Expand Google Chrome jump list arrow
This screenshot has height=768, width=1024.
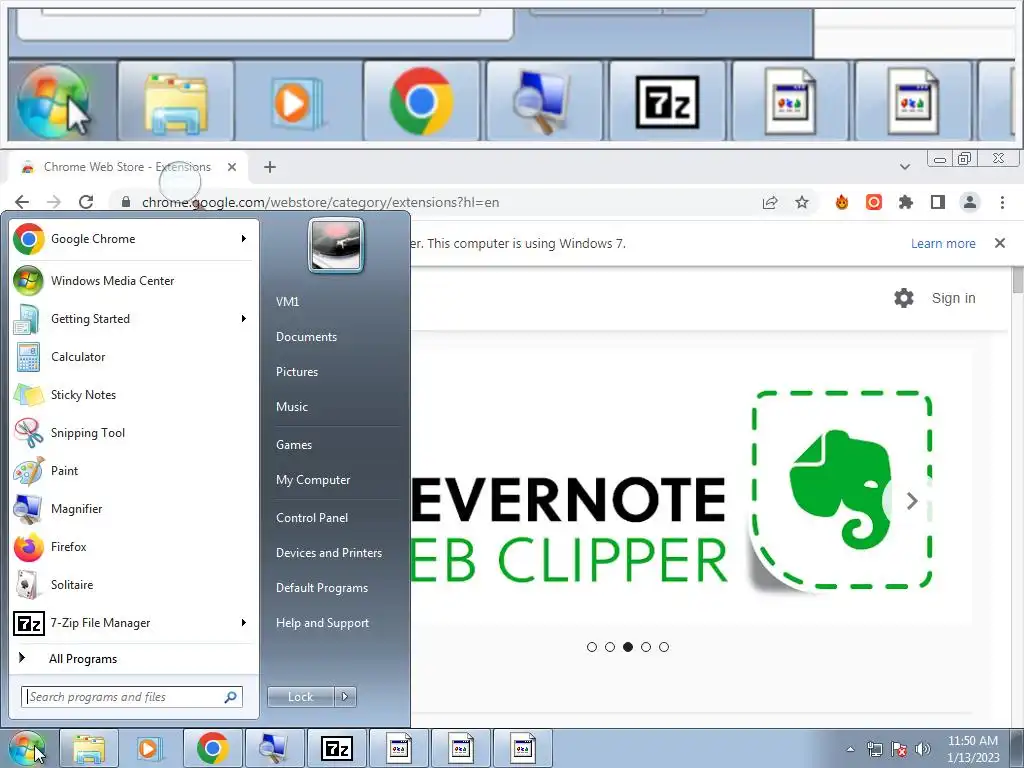pyautogui.click(x=244, y=239)
